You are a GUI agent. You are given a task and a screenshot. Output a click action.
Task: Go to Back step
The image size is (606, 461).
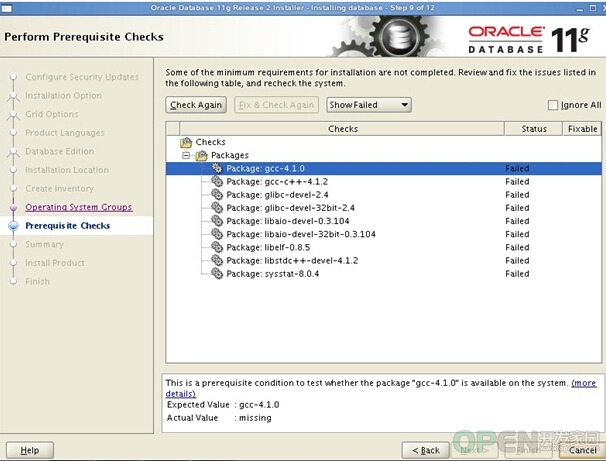(426, 450)
